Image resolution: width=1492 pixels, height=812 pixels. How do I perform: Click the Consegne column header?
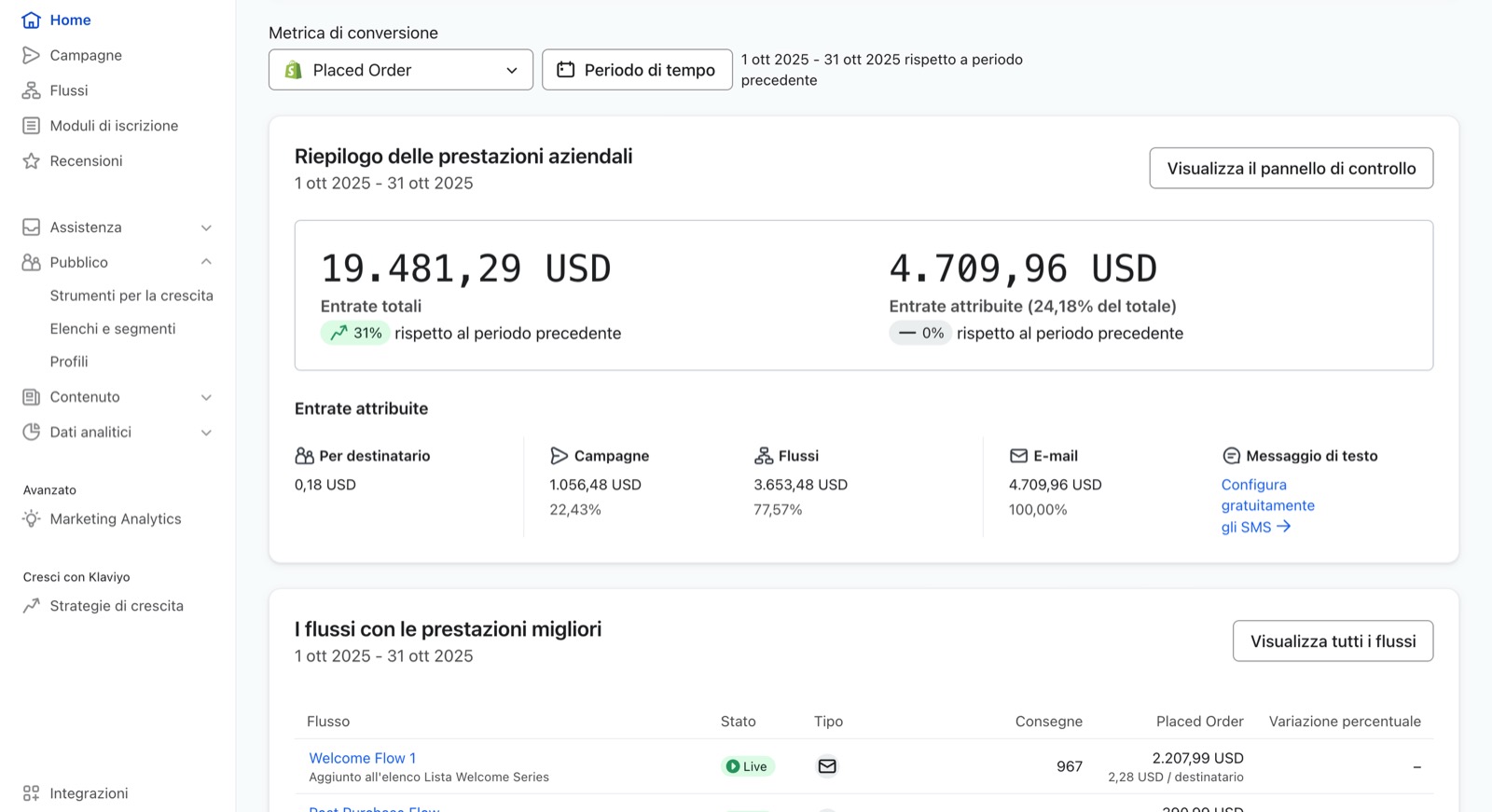pos(1049,722)
